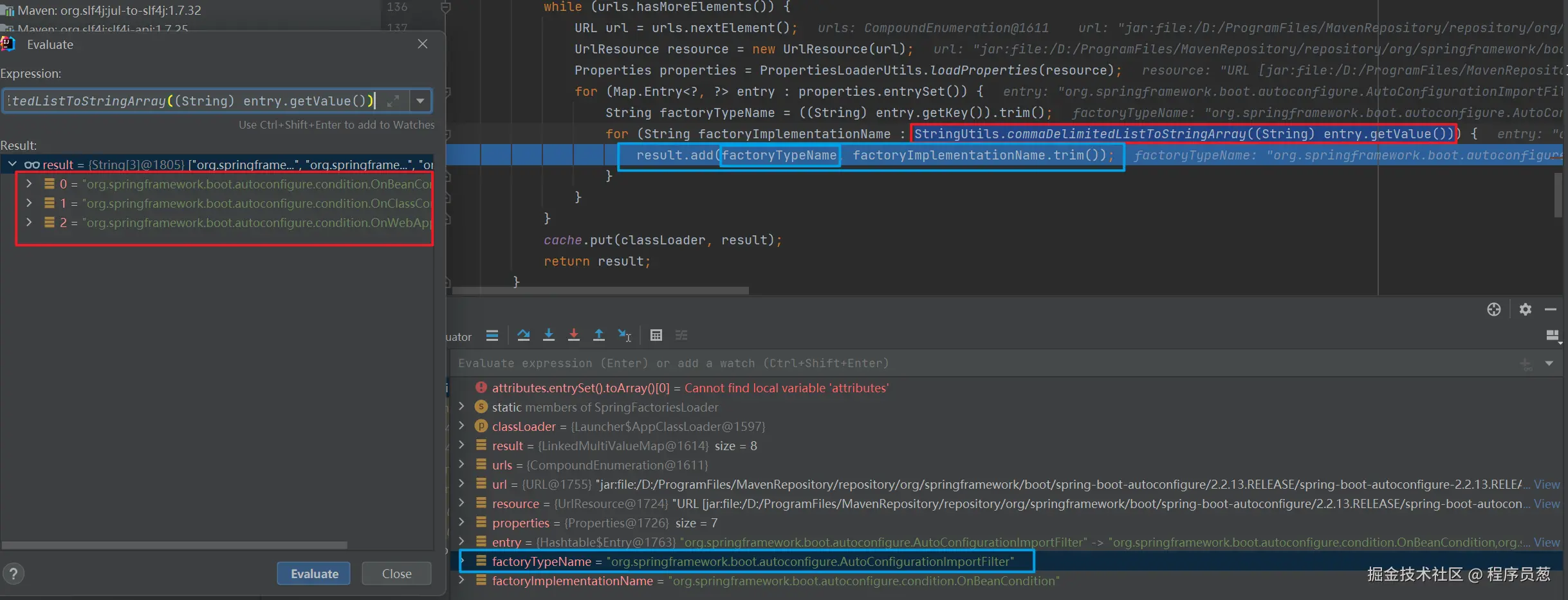Click error icon for attributes.entrySet watch
Viewport: 1568px width, 600px height.
click(481, 388)
